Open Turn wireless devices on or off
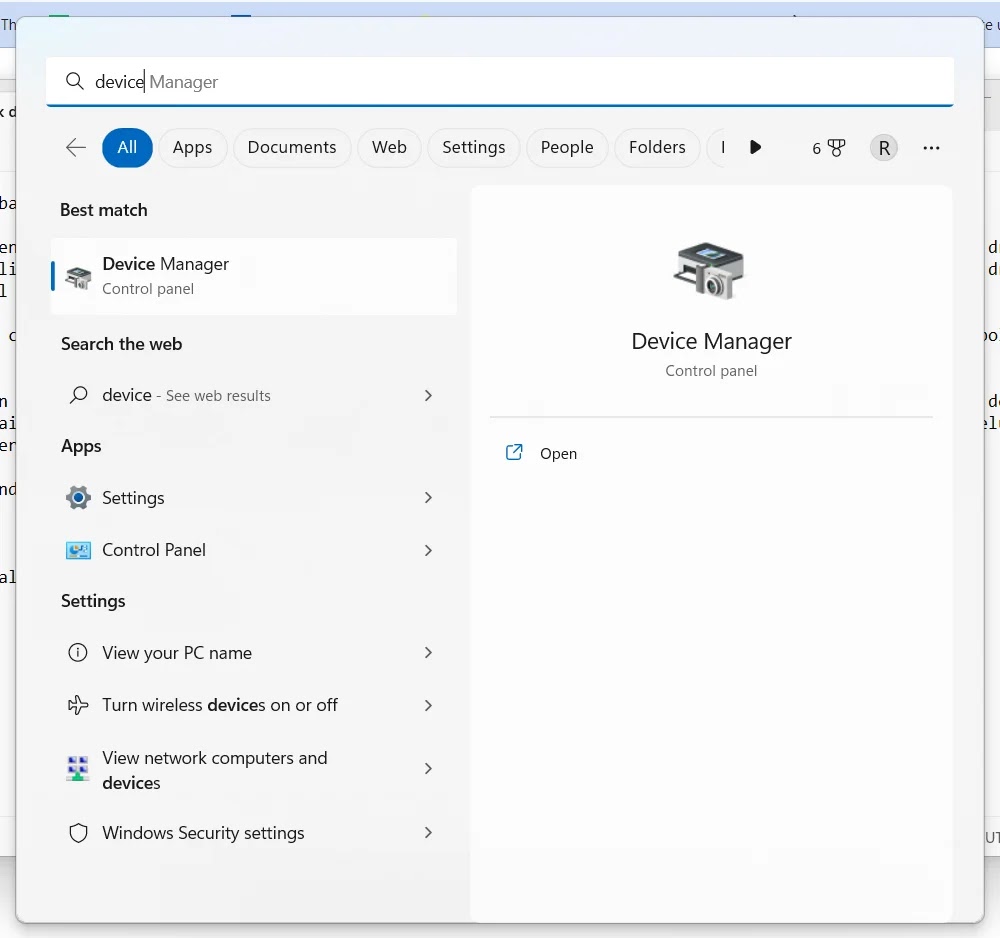The image size is (1000, 938). tap(254, 705)
